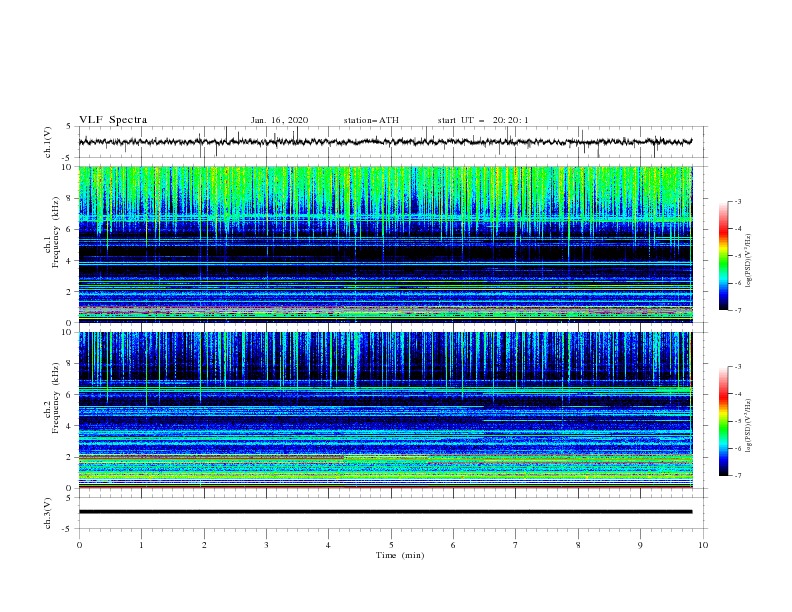
Task: Click the red line at ch.2 spectrogram bottom
Action: [x=385, y=487]
